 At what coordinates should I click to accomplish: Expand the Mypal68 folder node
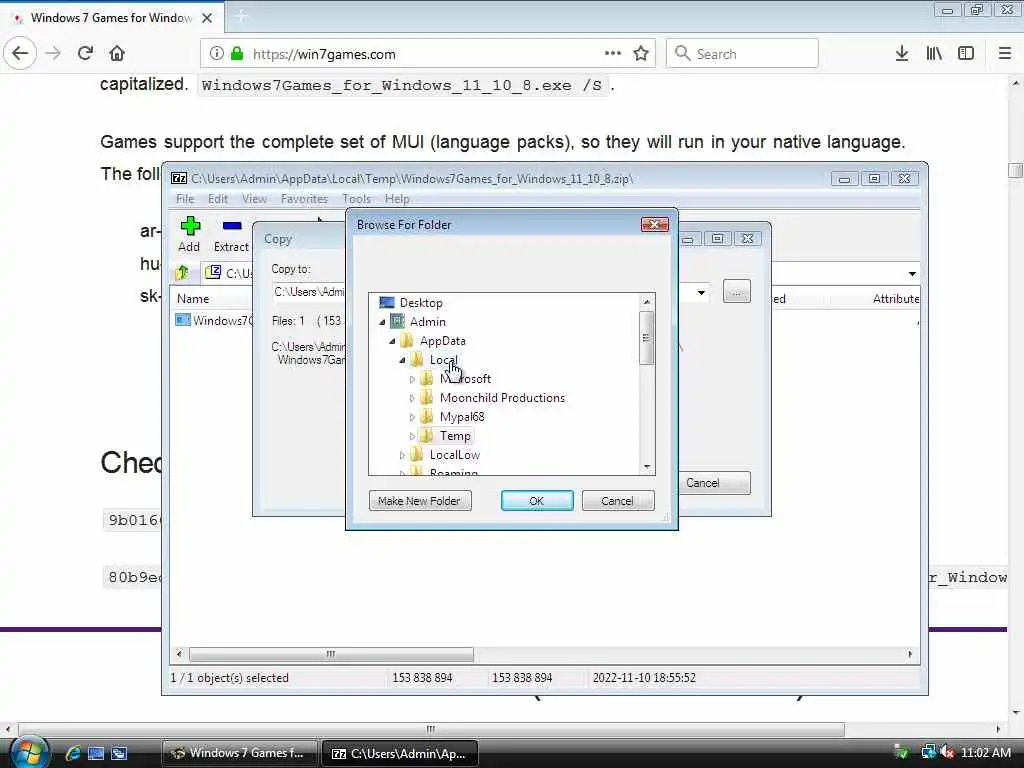click(412, 417)
